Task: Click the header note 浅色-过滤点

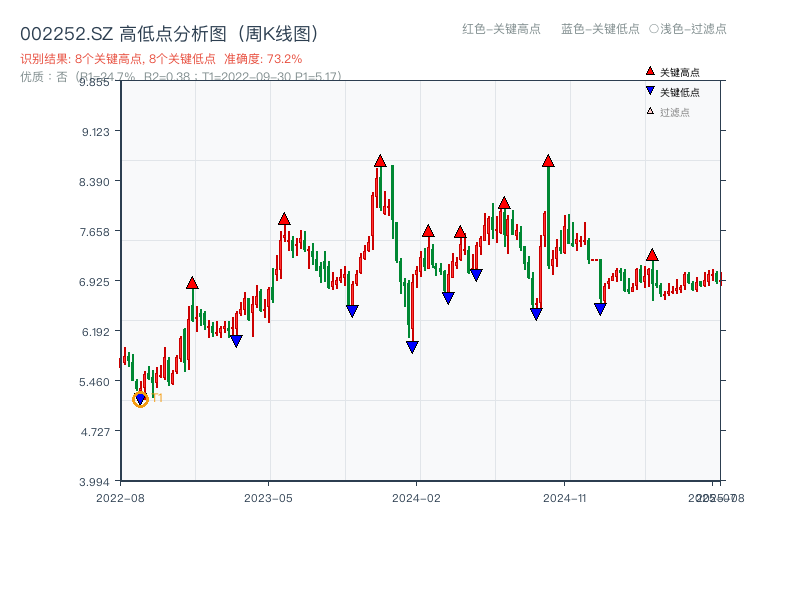Action: pyautogui.click(x=688, y=29)
